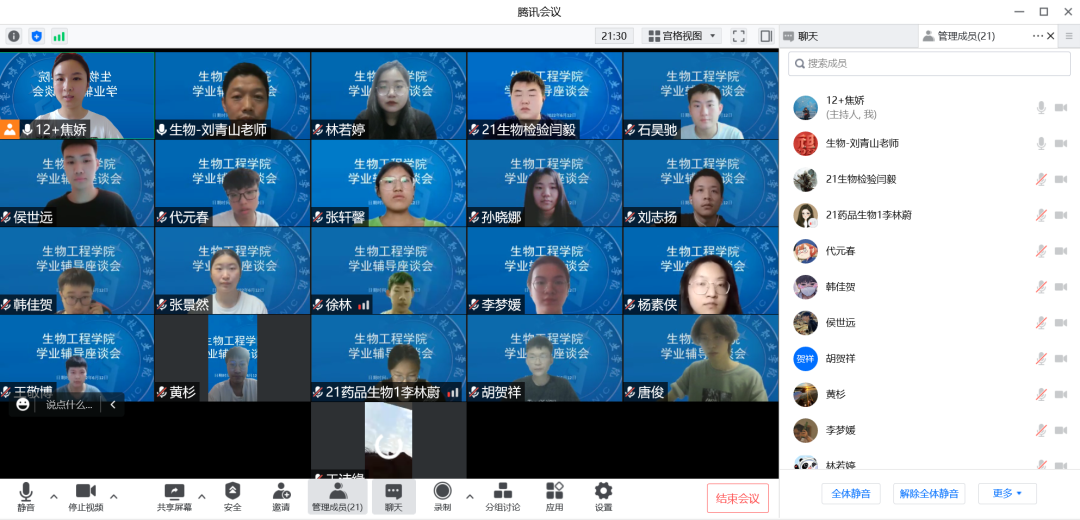Expand the 更多 dropdown in member panel
Image resolution: width=1080 pixels, height=520 pixels.
[x=1007, y=494]
